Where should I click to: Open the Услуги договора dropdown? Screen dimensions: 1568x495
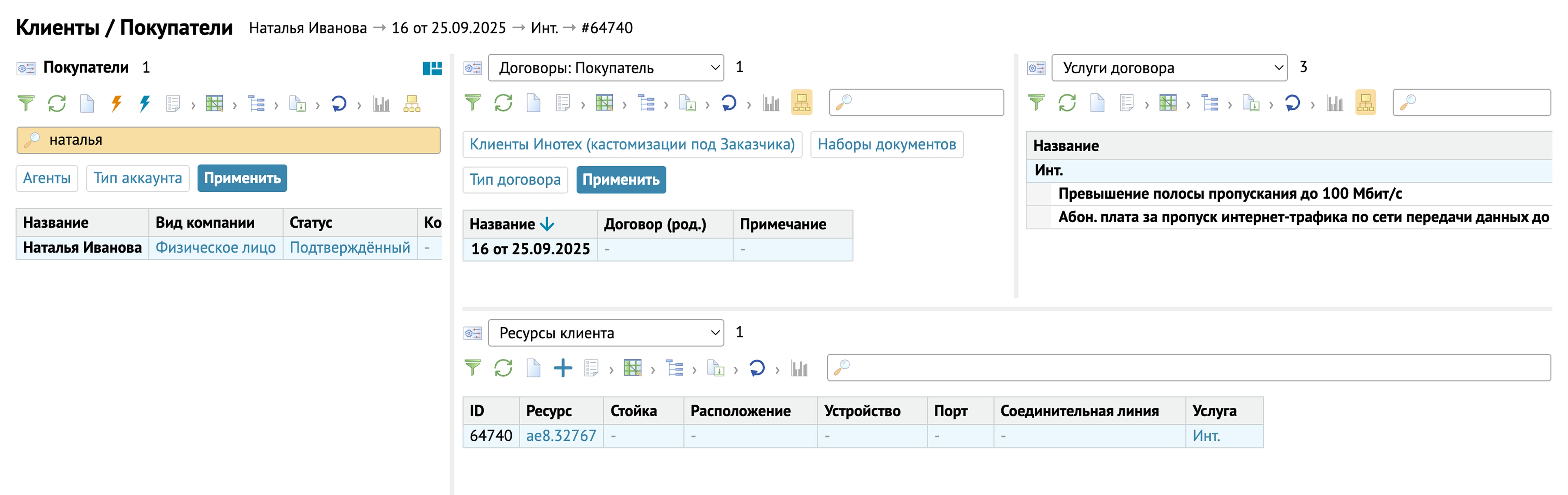coord(1169,68)
